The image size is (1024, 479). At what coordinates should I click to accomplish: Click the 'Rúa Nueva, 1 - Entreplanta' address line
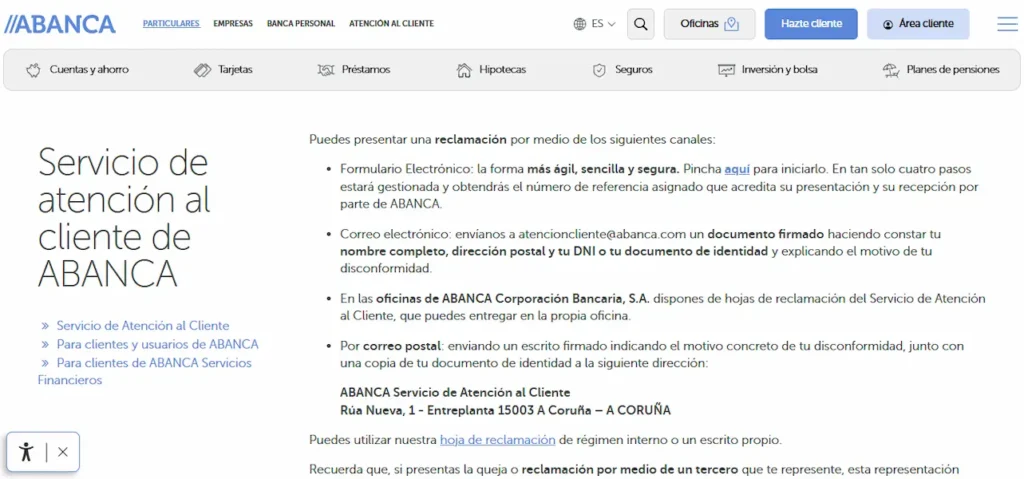coord(505,410)
